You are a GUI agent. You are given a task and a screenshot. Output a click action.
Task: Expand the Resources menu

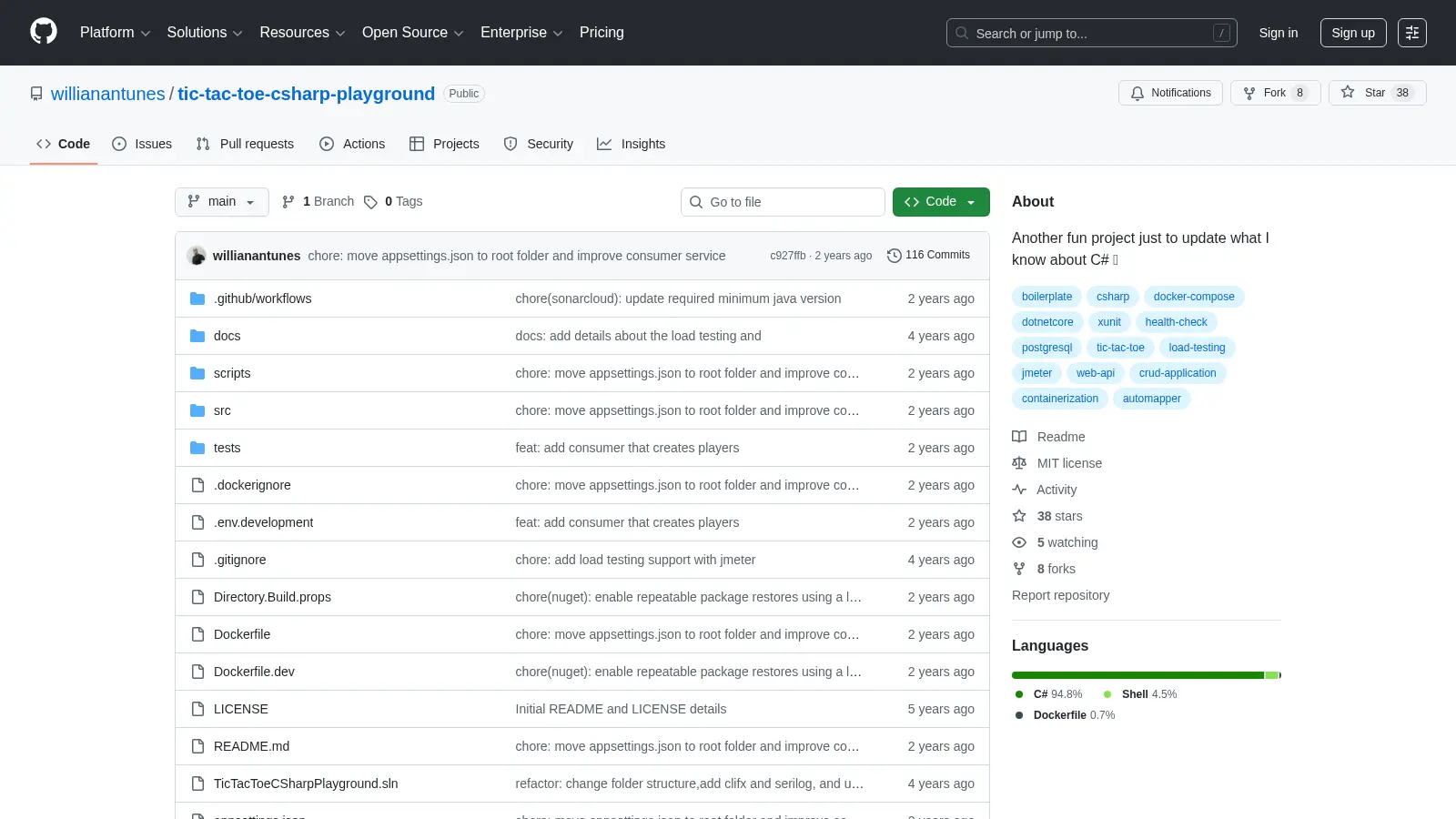(x=302, y=33)
